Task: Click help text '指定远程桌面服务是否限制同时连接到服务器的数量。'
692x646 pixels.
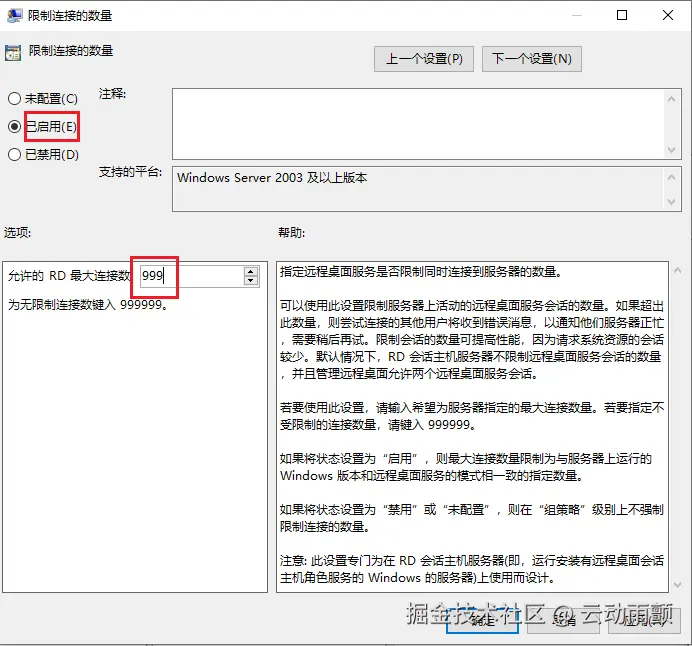Action: pyautogui.click(x=421, y=272)
